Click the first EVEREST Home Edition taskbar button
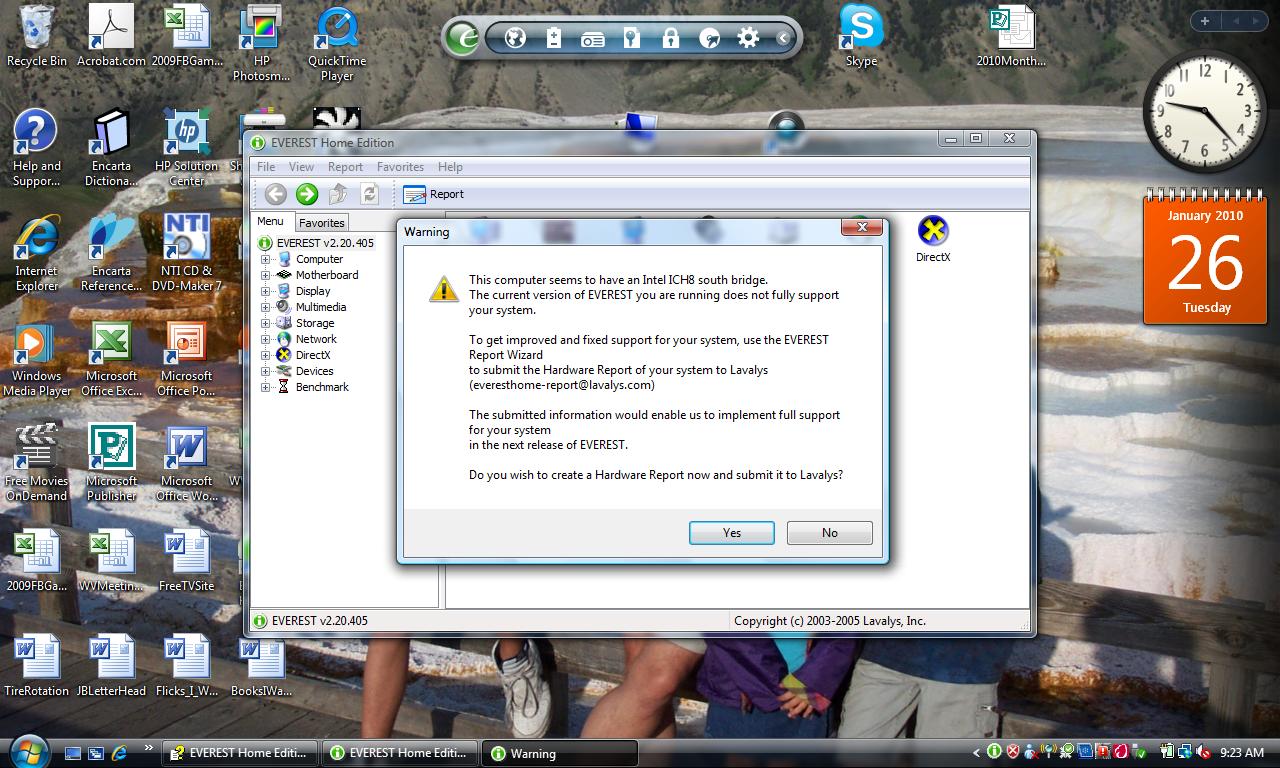 pos(240,753)
